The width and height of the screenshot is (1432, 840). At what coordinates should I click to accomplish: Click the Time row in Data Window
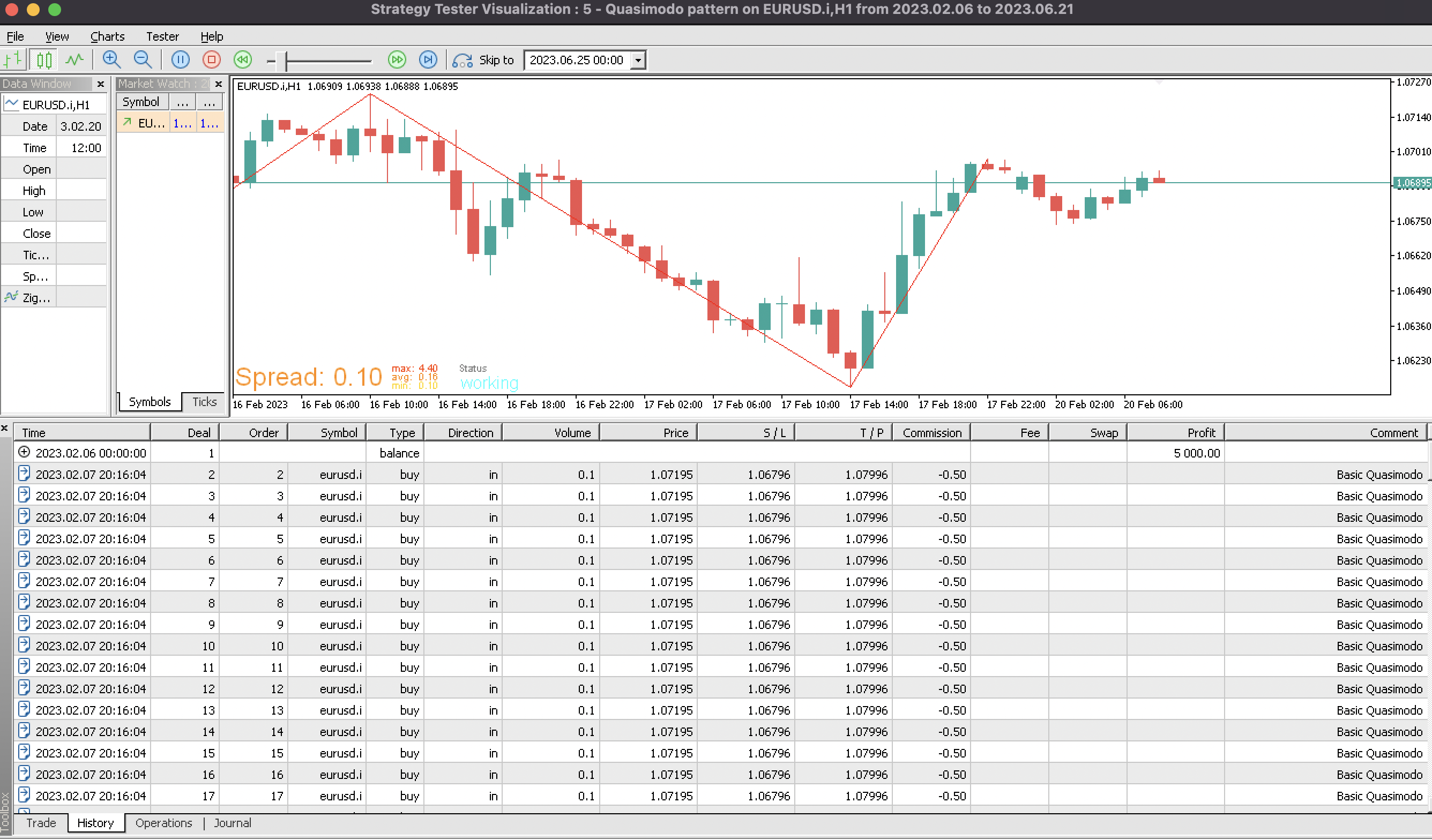click(x=54, y=148)
